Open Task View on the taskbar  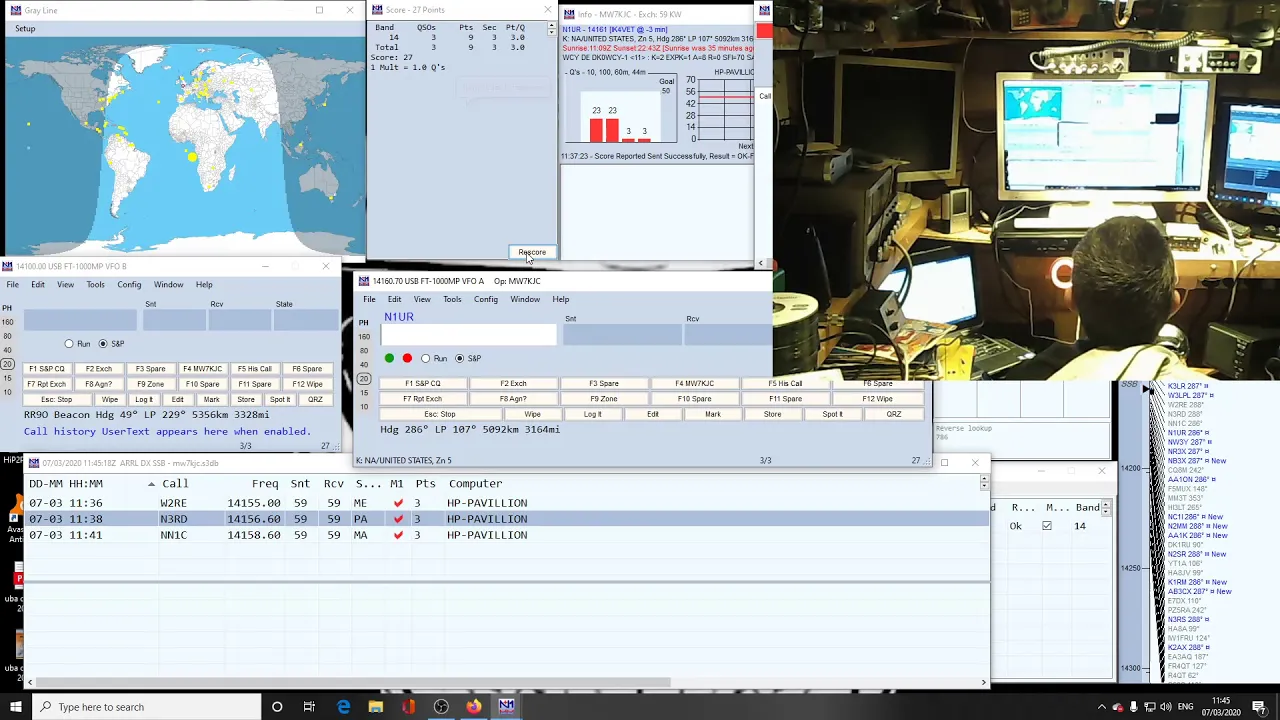(309, 707)
